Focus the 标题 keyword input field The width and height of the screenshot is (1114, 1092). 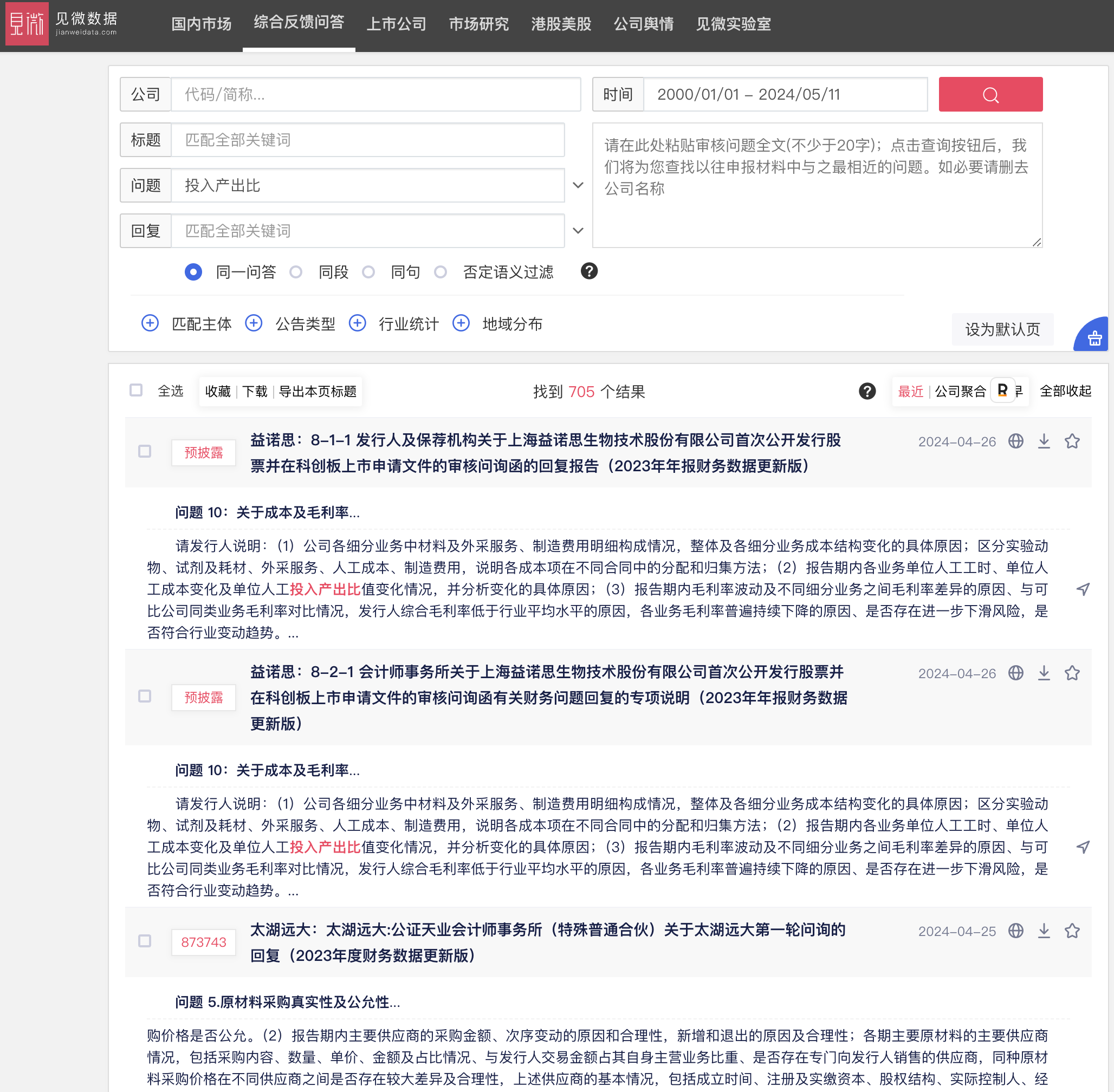(368, 139)
